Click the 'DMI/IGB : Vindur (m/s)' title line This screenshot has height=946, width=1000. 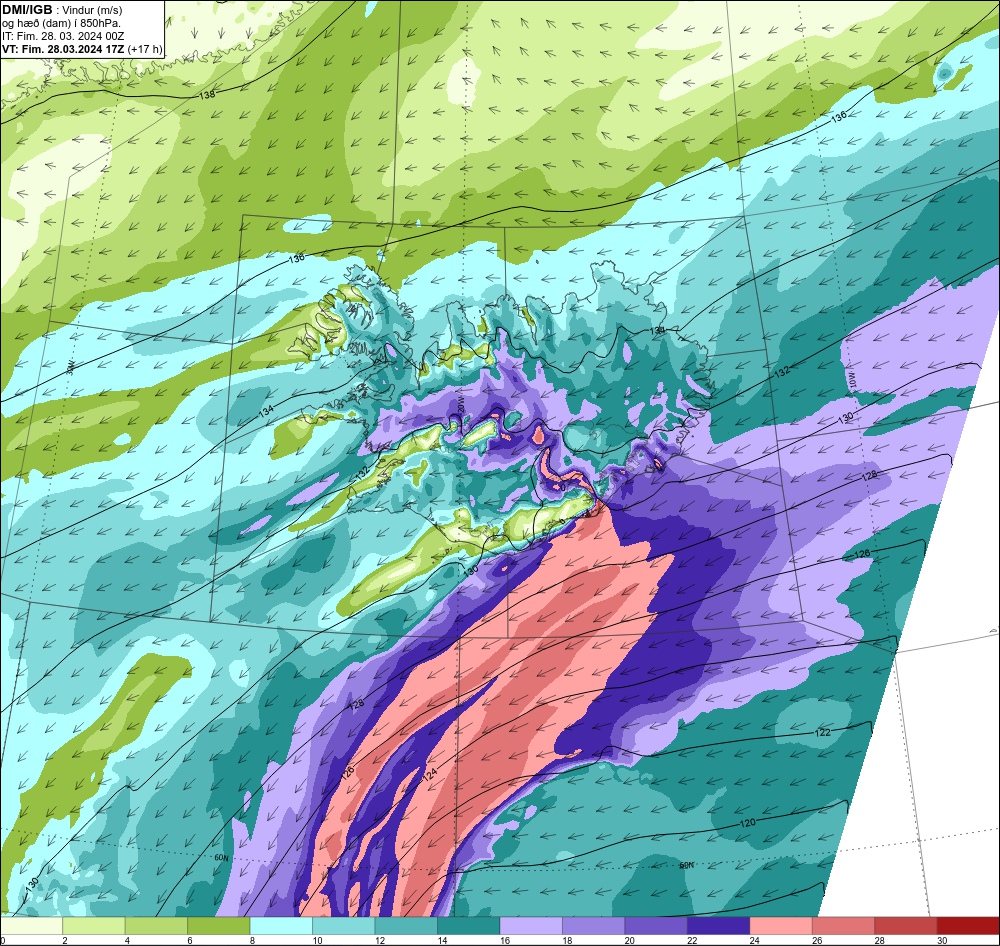62,10
